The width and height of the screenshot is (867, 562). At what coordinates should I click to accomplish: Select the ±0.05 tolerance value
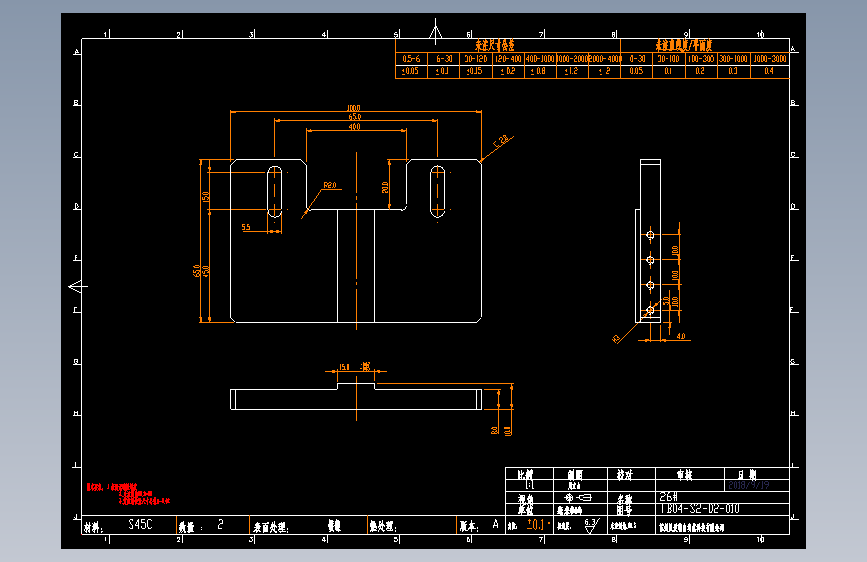410,71
